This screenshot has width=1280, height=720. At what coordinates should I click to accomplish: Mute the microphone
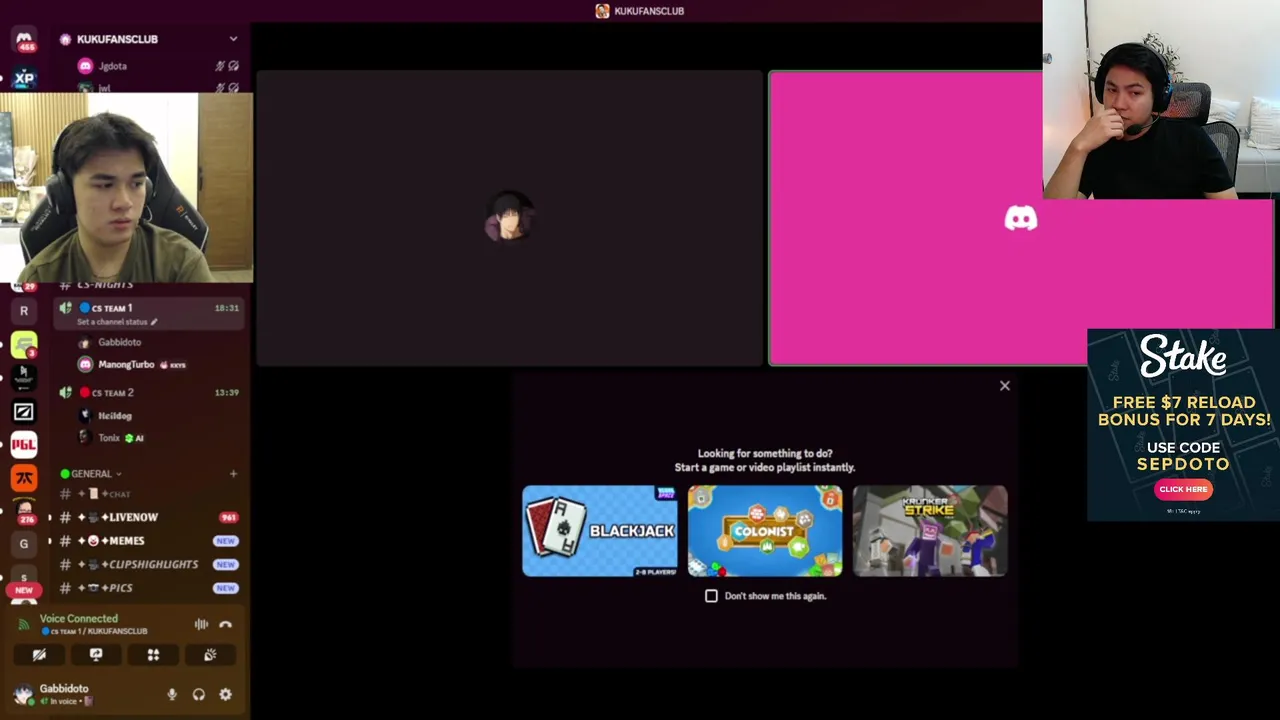pos(172,694)
